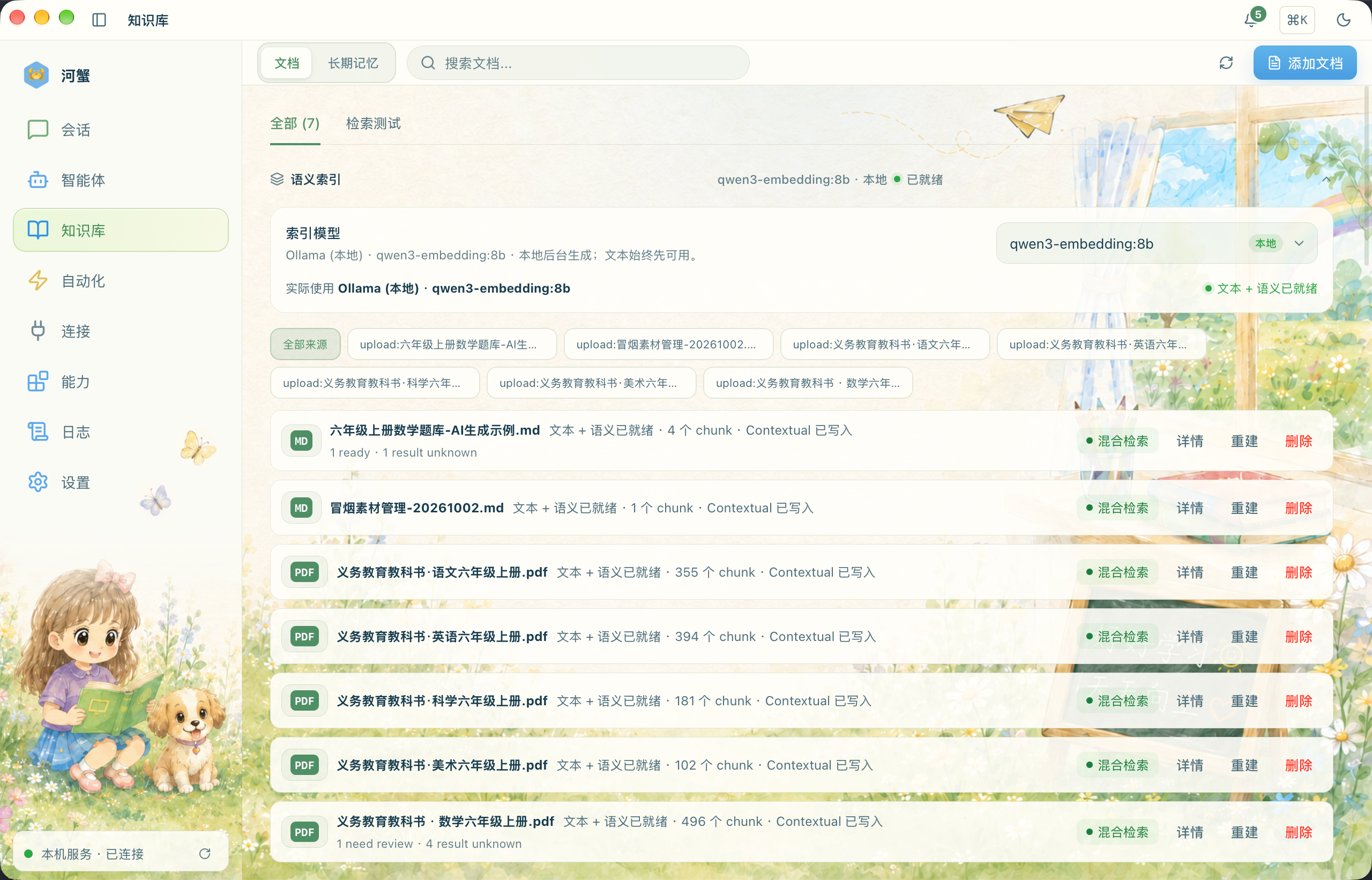
Task: Click 删除 for 数学六年级上册.pdf
Action: coord(1298,832)
